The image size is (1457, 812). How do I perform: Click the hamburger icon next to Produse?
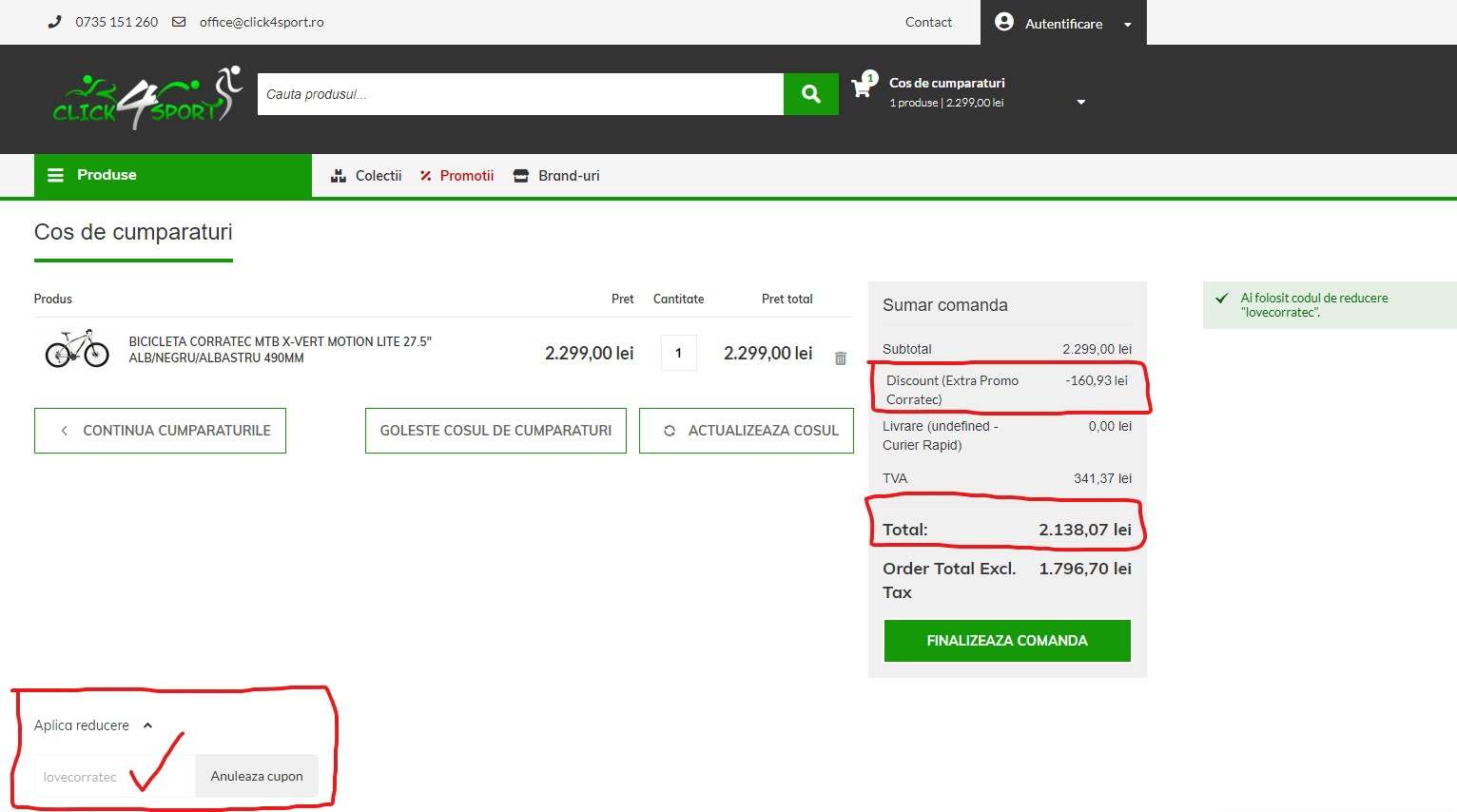click(56, 175)
